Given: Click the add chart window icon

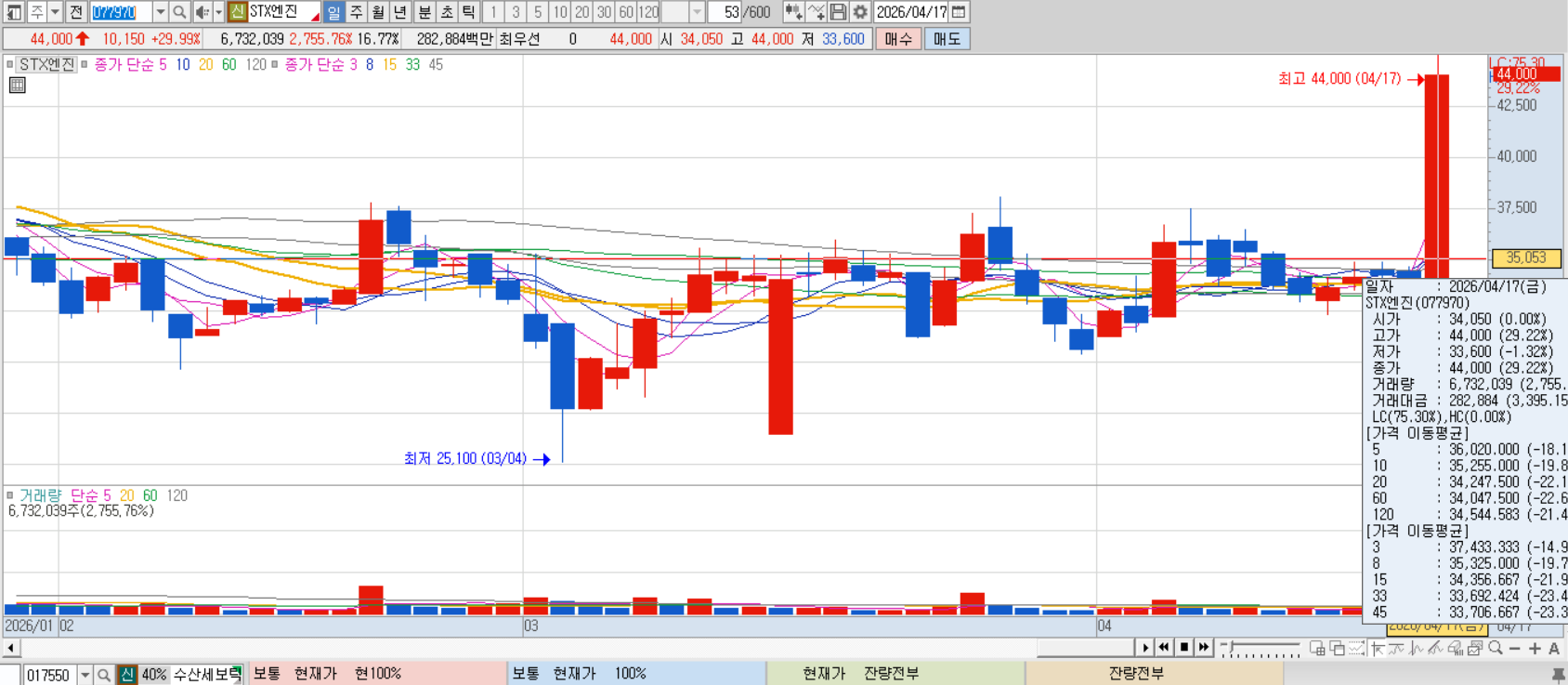Looking at the screenshot, I should pyautogui.click(x=1317, y=648).
